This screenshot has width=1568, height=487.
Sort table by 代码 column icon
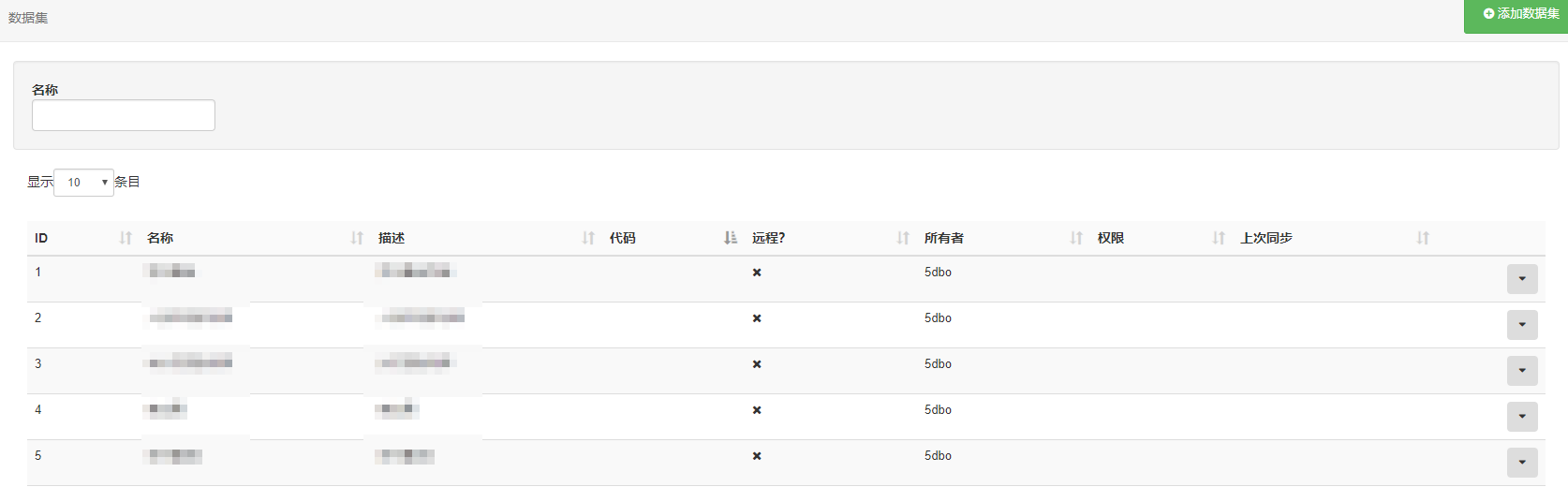(x=731, y=238)
